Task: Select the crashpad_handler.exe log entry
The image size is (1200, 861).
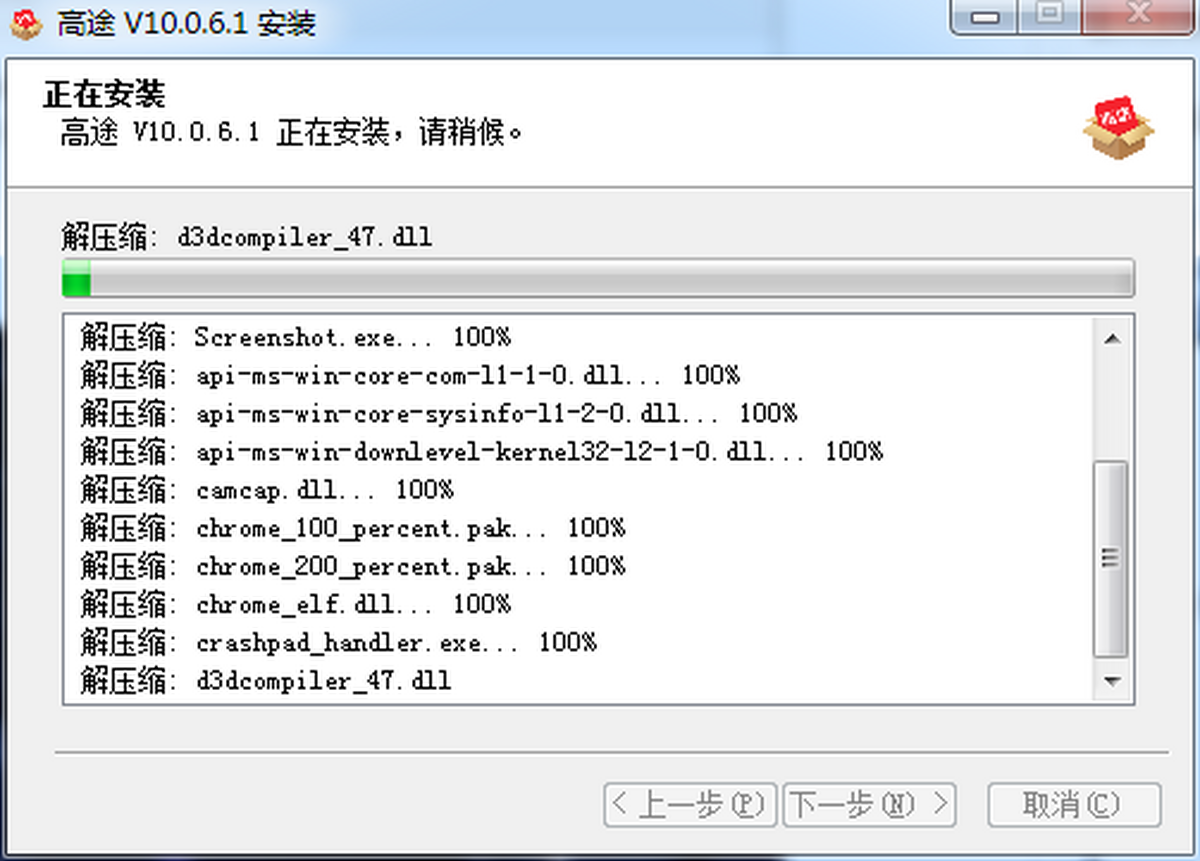Action: coord(339,643)
